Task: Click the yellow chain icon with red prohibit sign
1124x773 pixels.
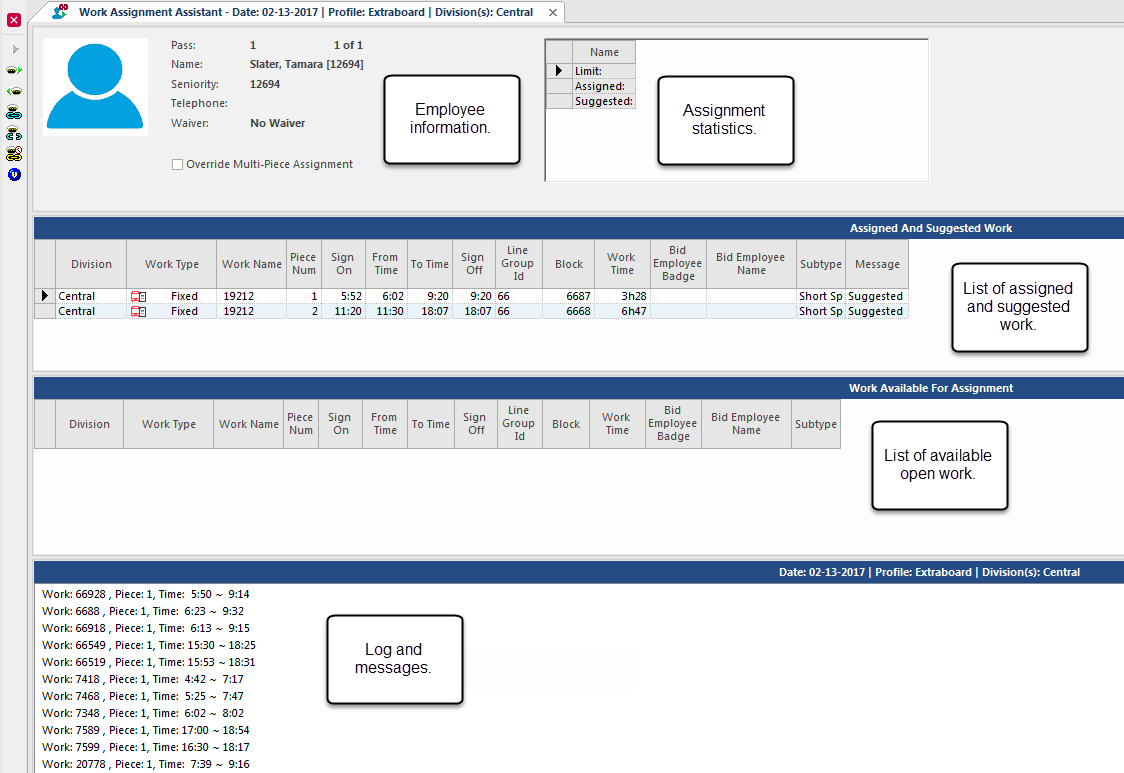Action: tap(14, 154)
